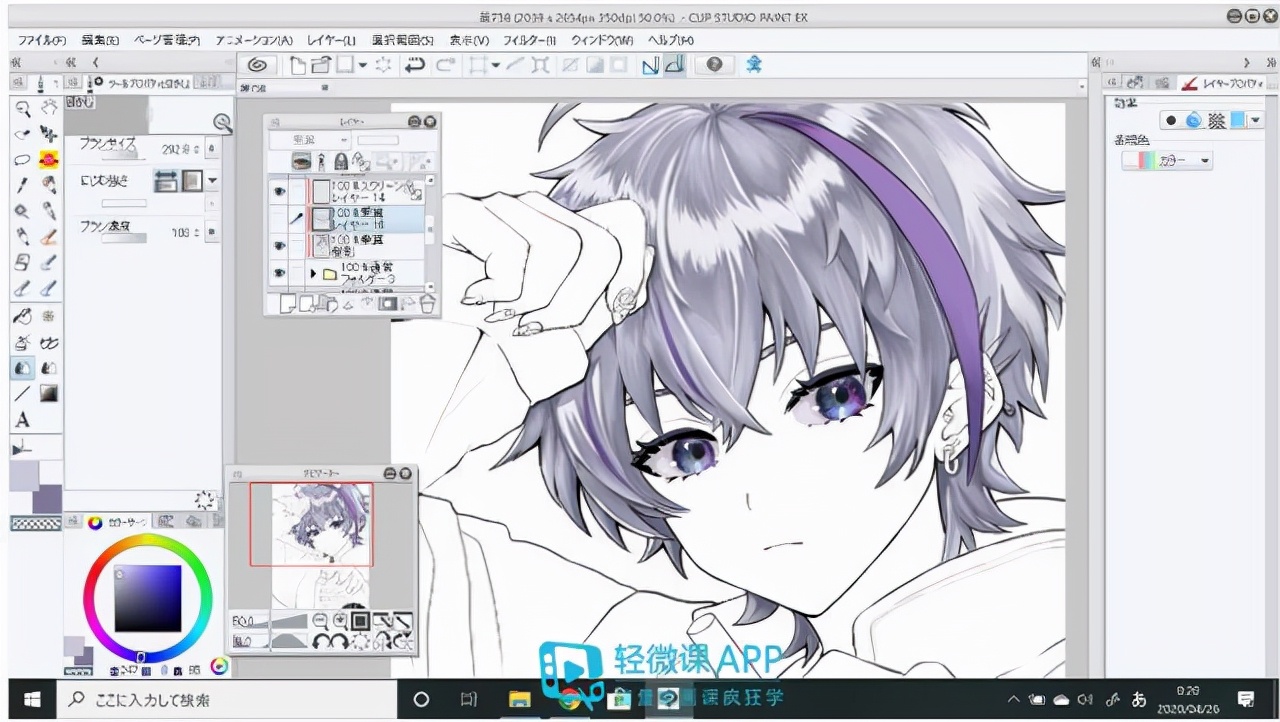
Task: Open the レイヤー(L) menu
Action: [331, 40]
